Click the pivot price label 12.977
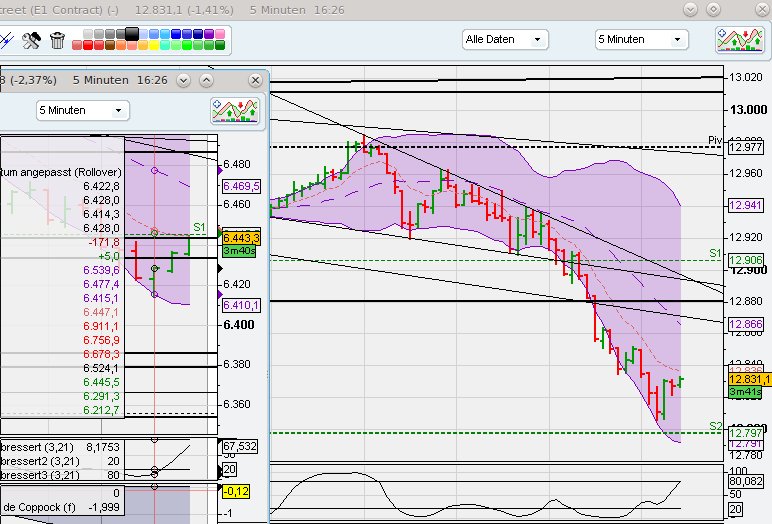Viewport: 772px width, 524px height. tap(746, 147)
